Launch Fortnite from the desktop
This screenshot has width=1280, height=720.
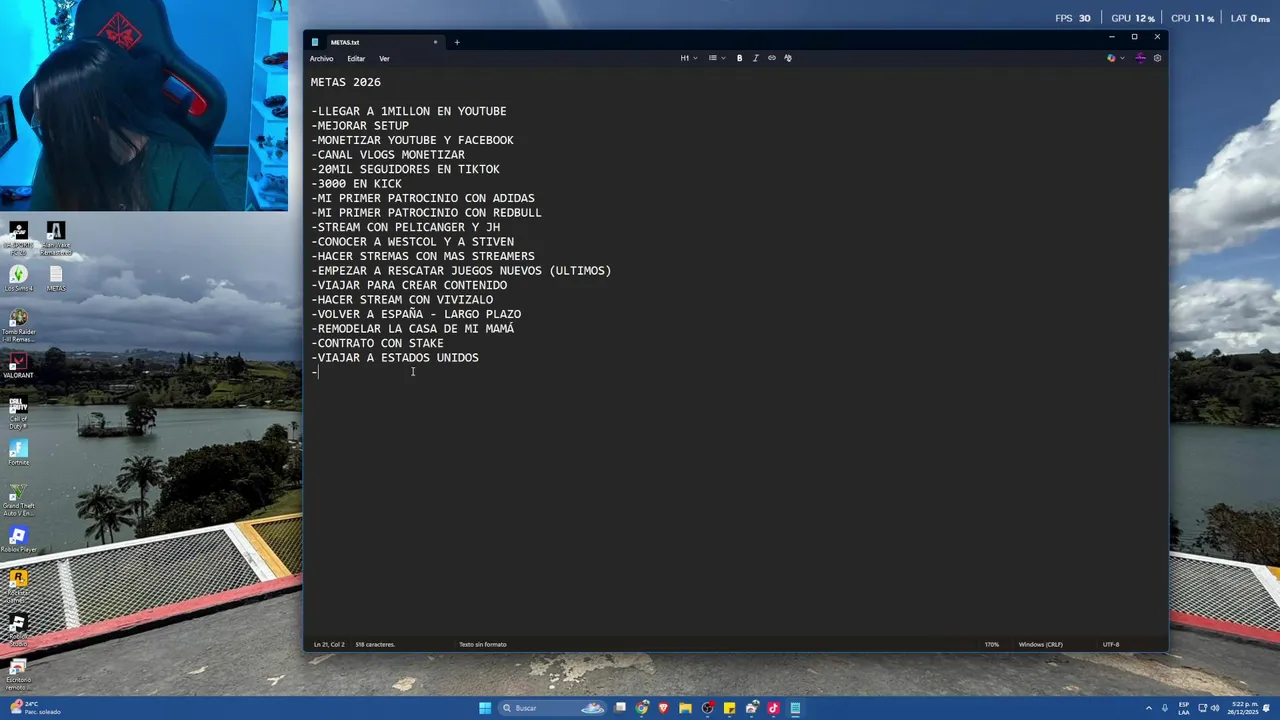[18, 453]
